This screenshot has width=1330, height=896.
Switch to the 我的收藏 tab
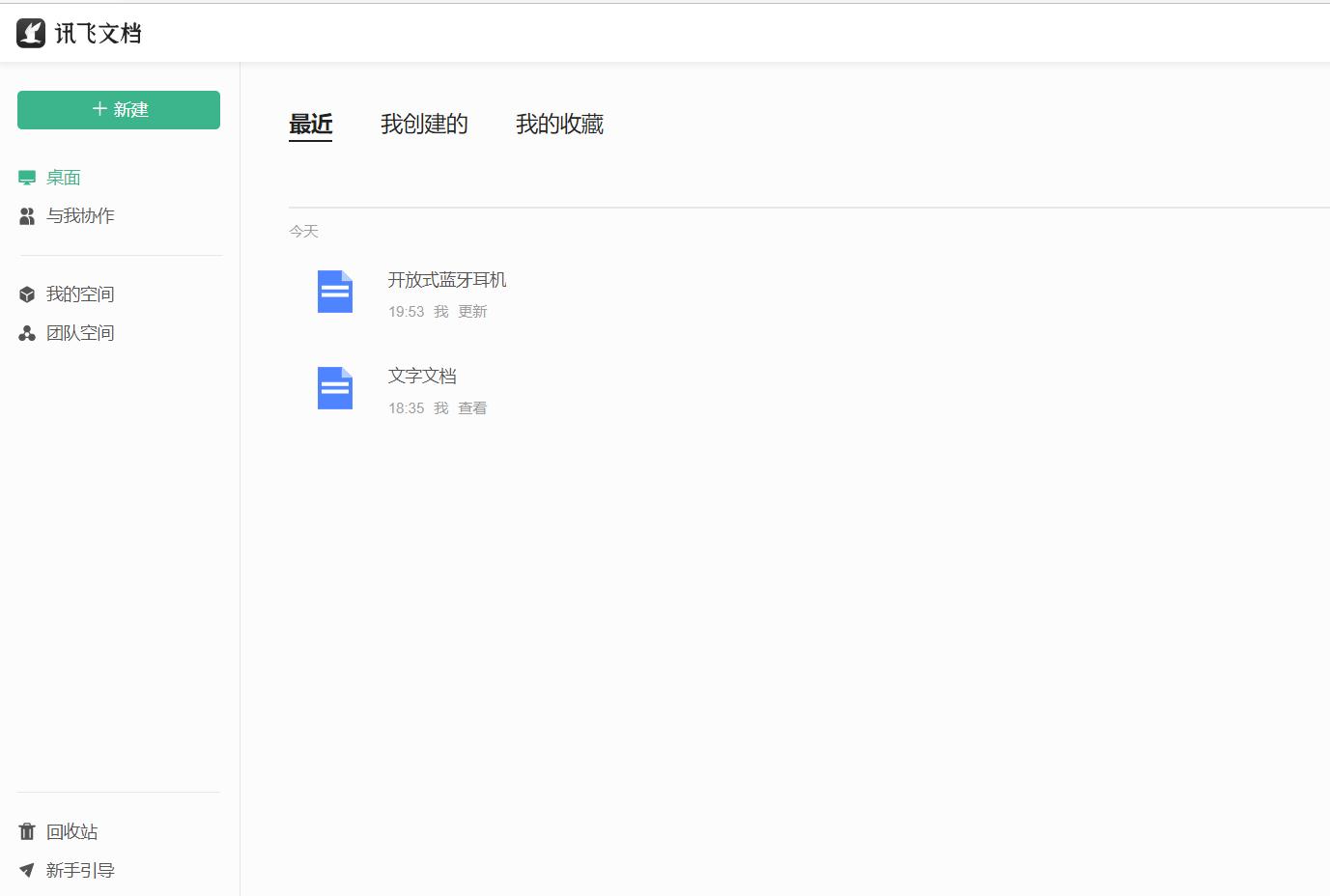point(560,124)
